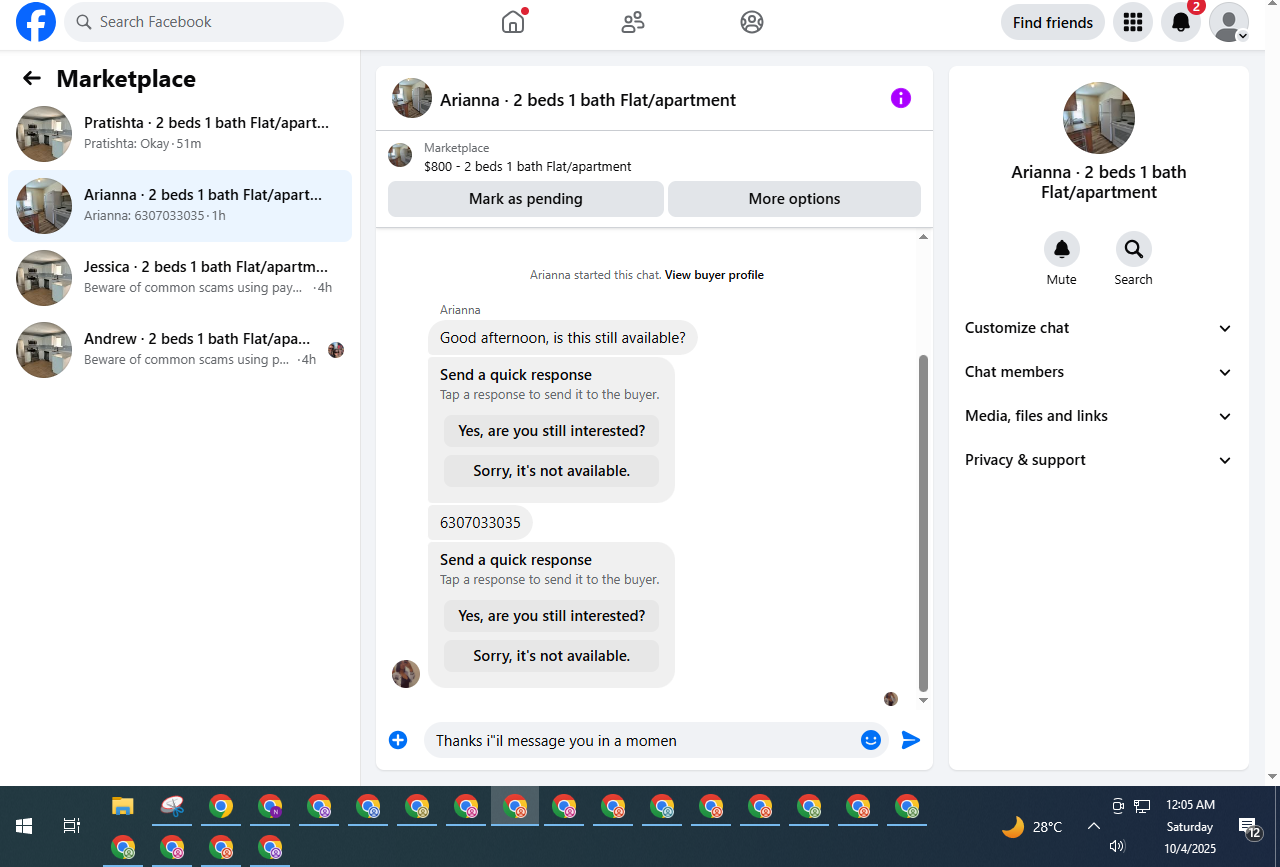Click the network icon in system tray
This screenshot has height=867, width=1280.
(1142, 806)
